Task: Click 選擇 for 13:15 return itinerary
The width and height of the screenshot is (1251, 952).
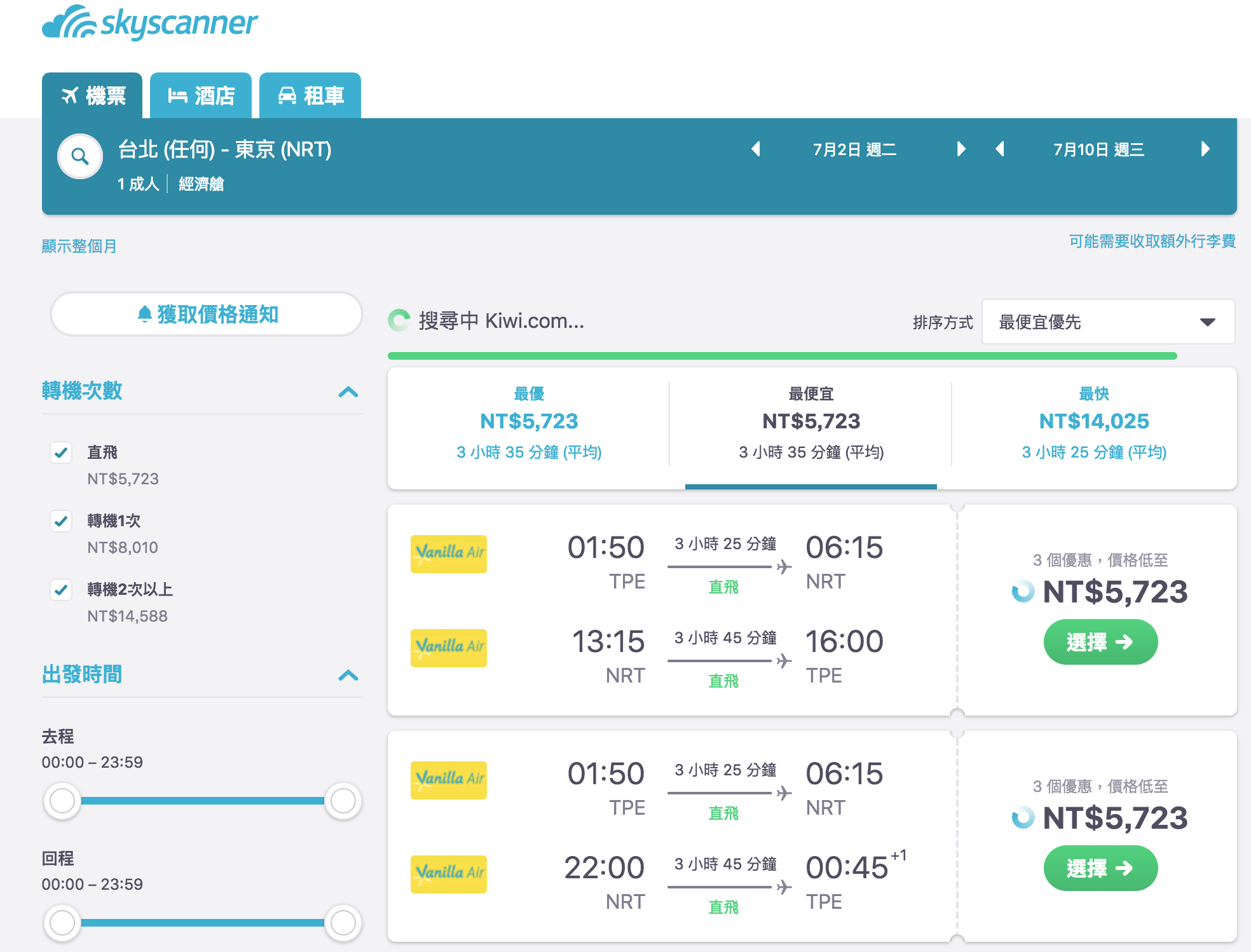Action: (x=1100, y=642)
